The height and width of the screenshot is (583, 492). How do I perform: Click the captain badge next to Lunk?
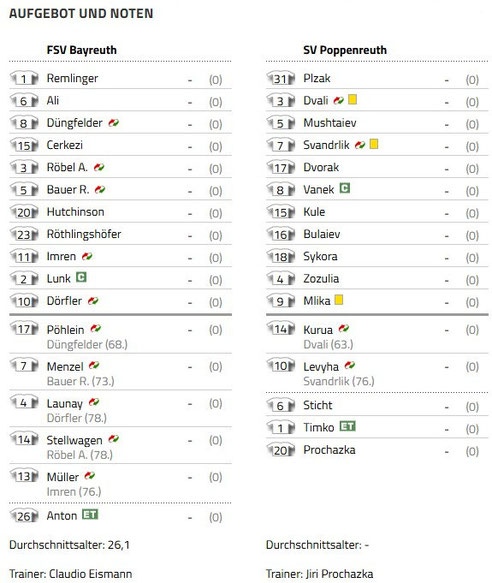click(x=81, y=277)
